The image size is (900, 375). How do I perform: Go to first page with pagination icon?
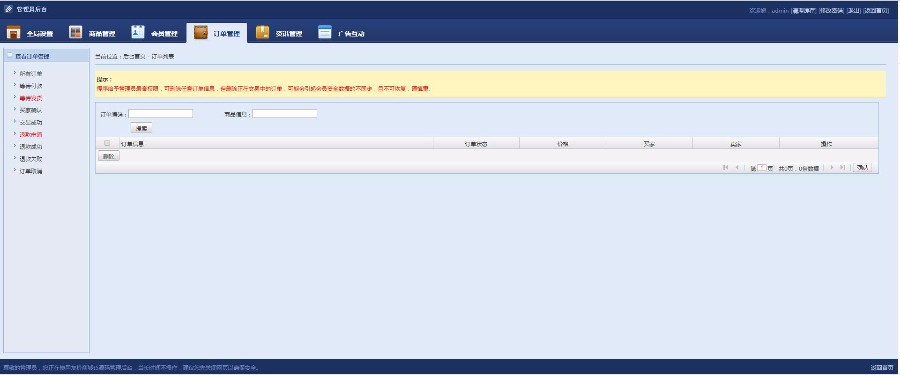pyautogui.click(x=726, y=168)
